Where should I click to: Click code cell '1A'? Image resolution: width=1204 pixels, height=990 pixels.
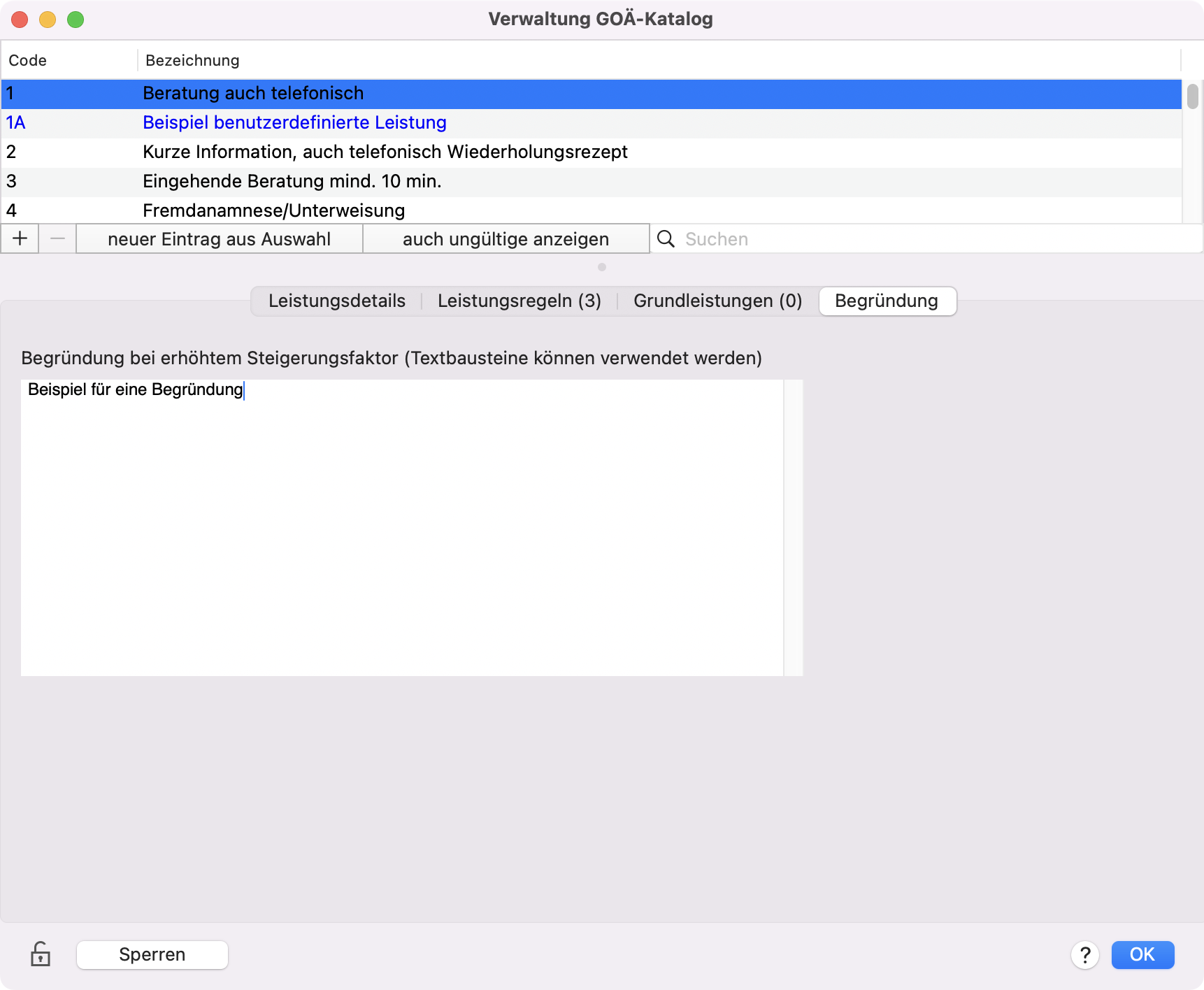click(x=16, y=122)
